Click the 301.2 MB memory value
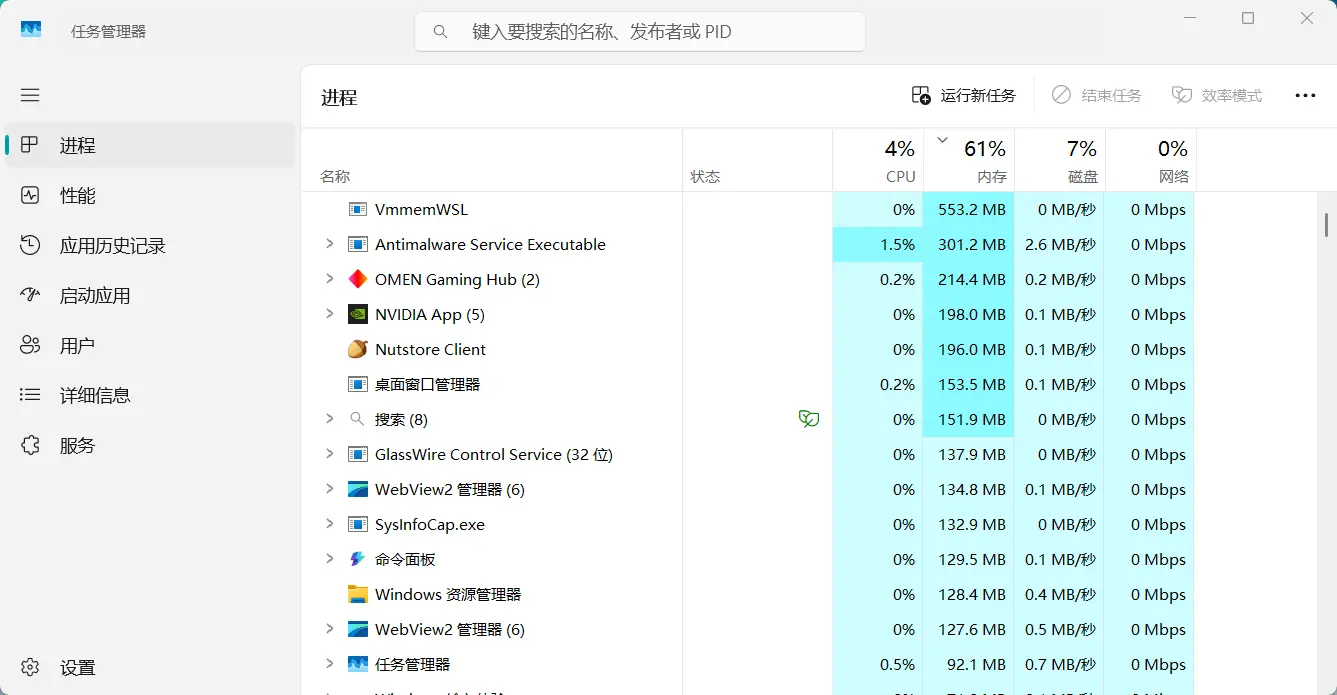This screenshot has height=695, width=1337. (x=972, y=244)
